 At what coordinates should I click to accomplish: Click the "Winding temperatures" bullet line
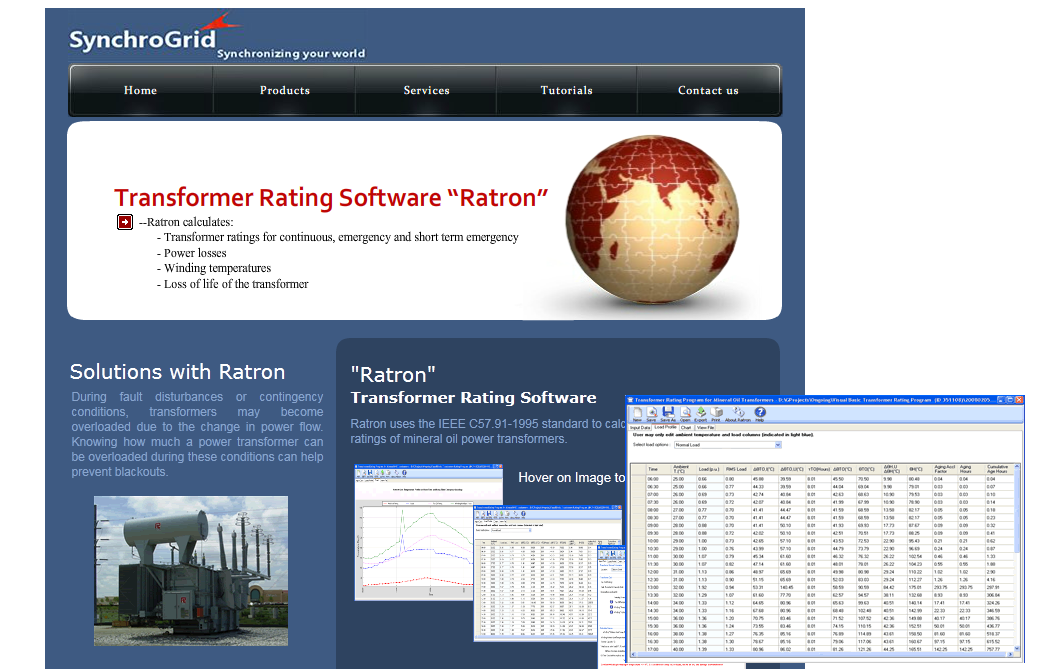pos(214,269)
